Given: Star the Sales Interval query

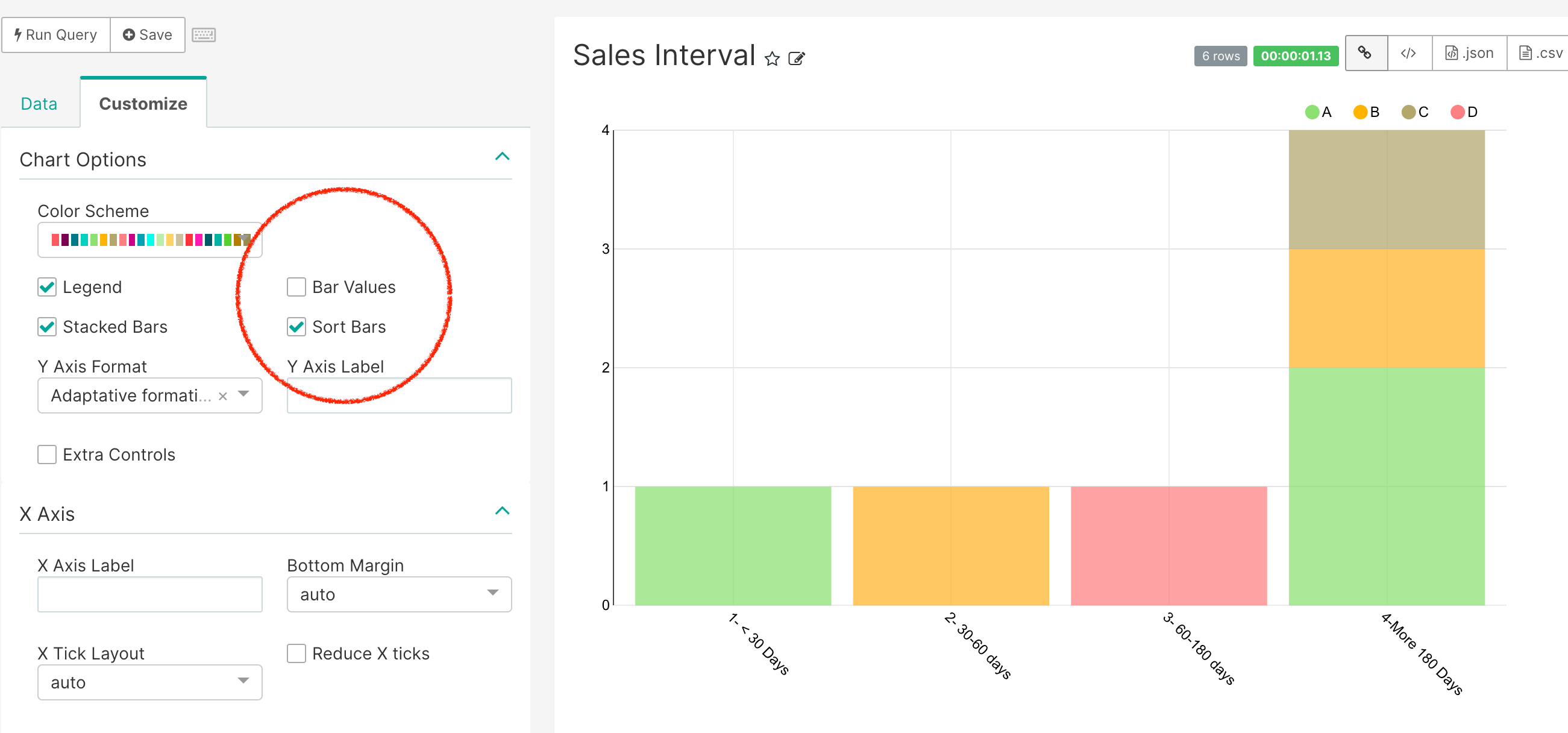Looking at the screenshot, I should coord(772,59).
